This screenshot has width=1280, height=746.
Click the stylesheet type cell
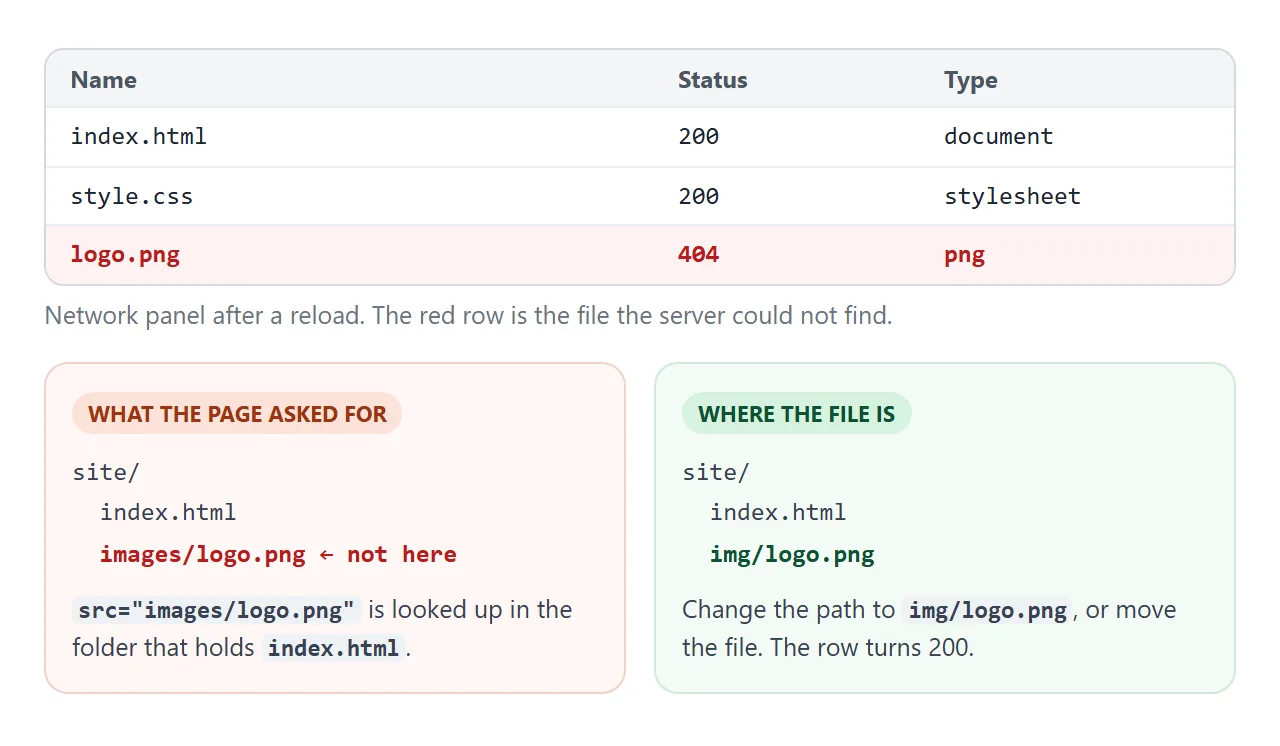pyautogui.click(x=1012, y=196)
